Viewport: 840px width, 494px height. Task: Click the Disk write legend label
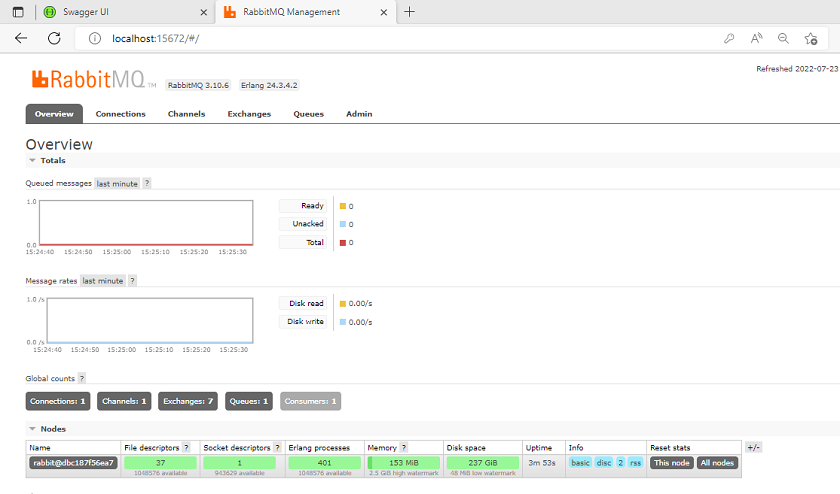tap(303, 321)
